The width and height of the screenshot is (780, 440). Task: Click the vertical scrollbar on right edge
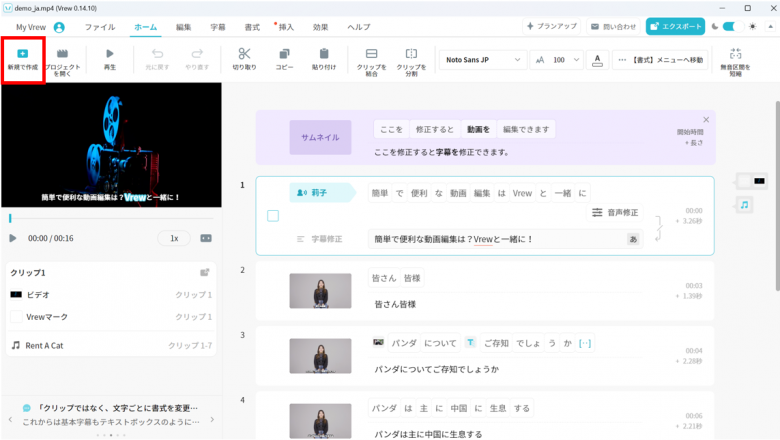[777, 196]
